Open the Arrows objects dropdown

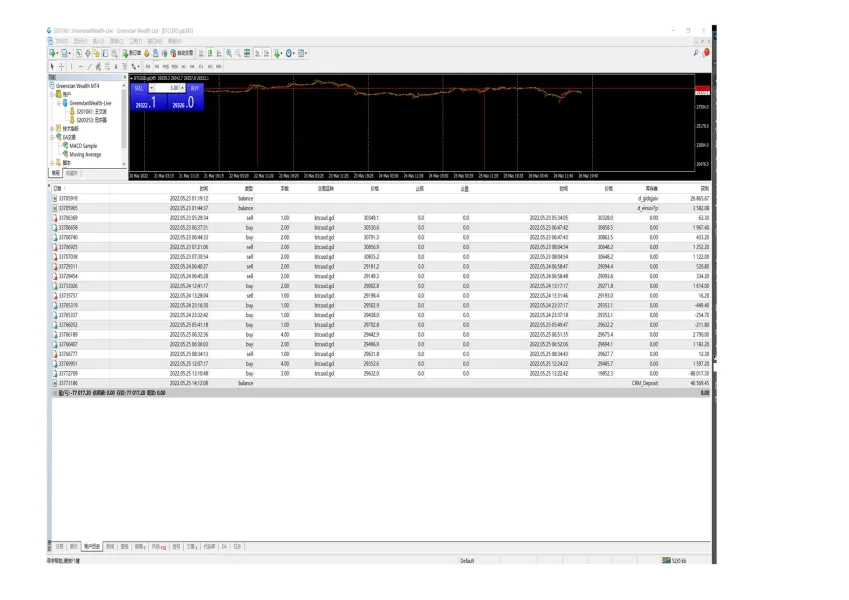[135, 66]
